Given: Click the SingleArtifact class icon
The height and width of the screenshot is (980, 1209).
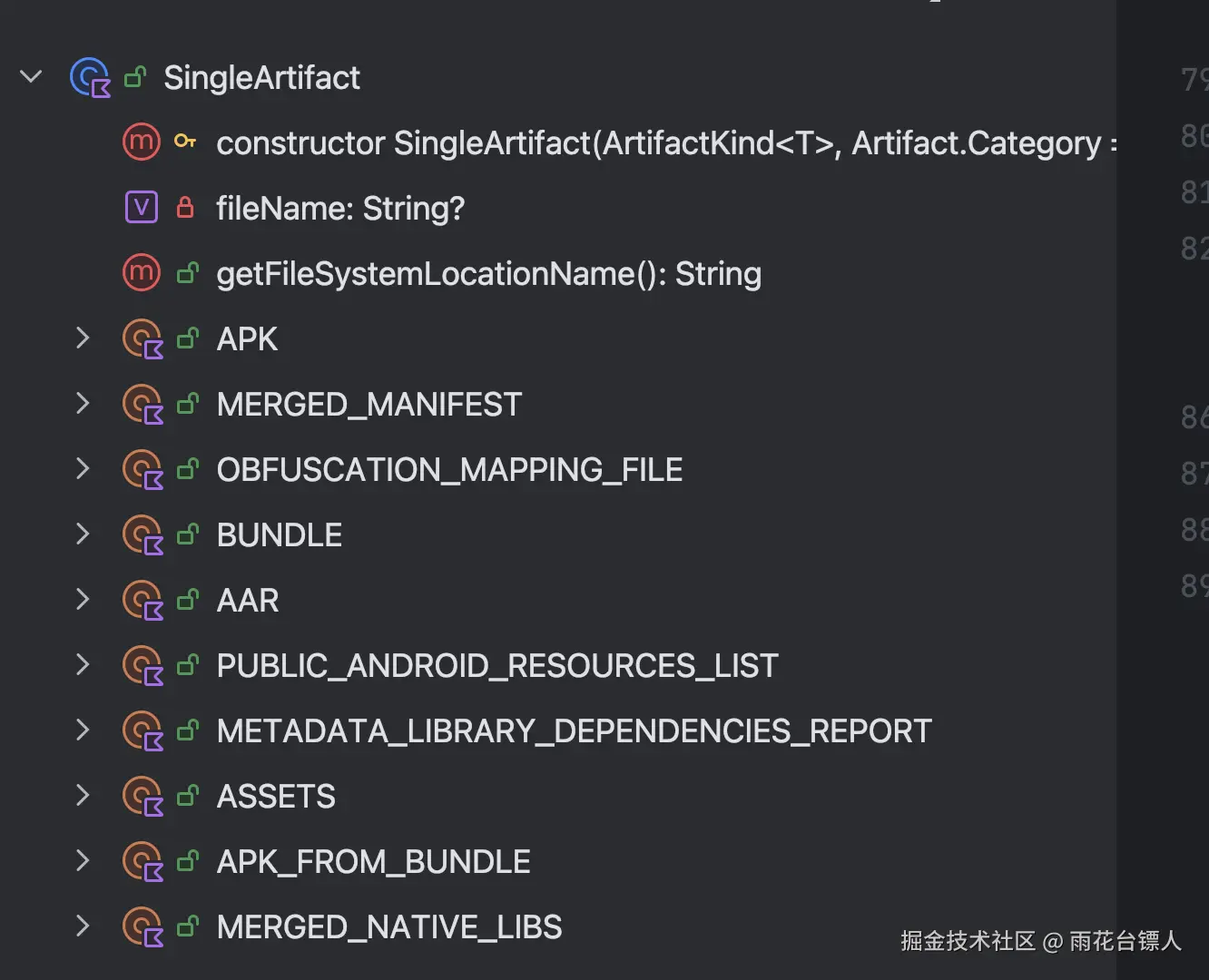Looking at the screenshot, I should (x=90, y=78).
